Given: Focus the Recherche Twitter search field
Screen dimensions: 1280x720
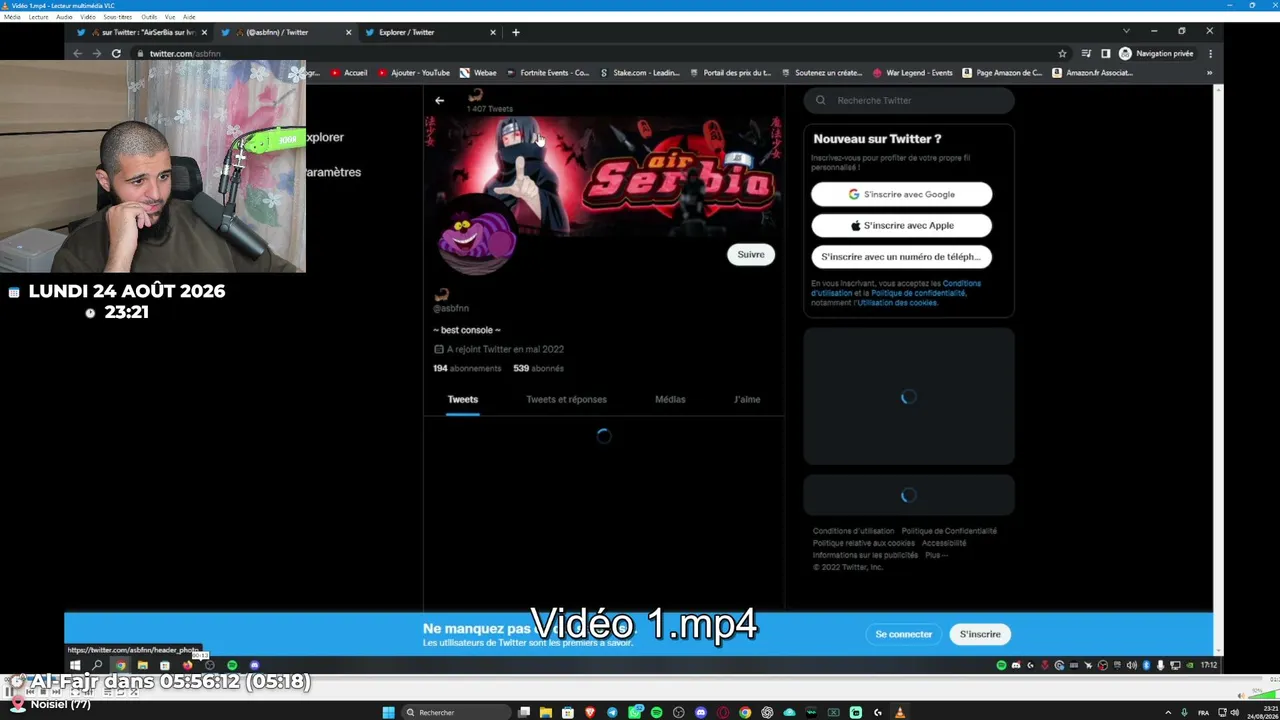Looking at the screenshot, I should tap(909, 100).
